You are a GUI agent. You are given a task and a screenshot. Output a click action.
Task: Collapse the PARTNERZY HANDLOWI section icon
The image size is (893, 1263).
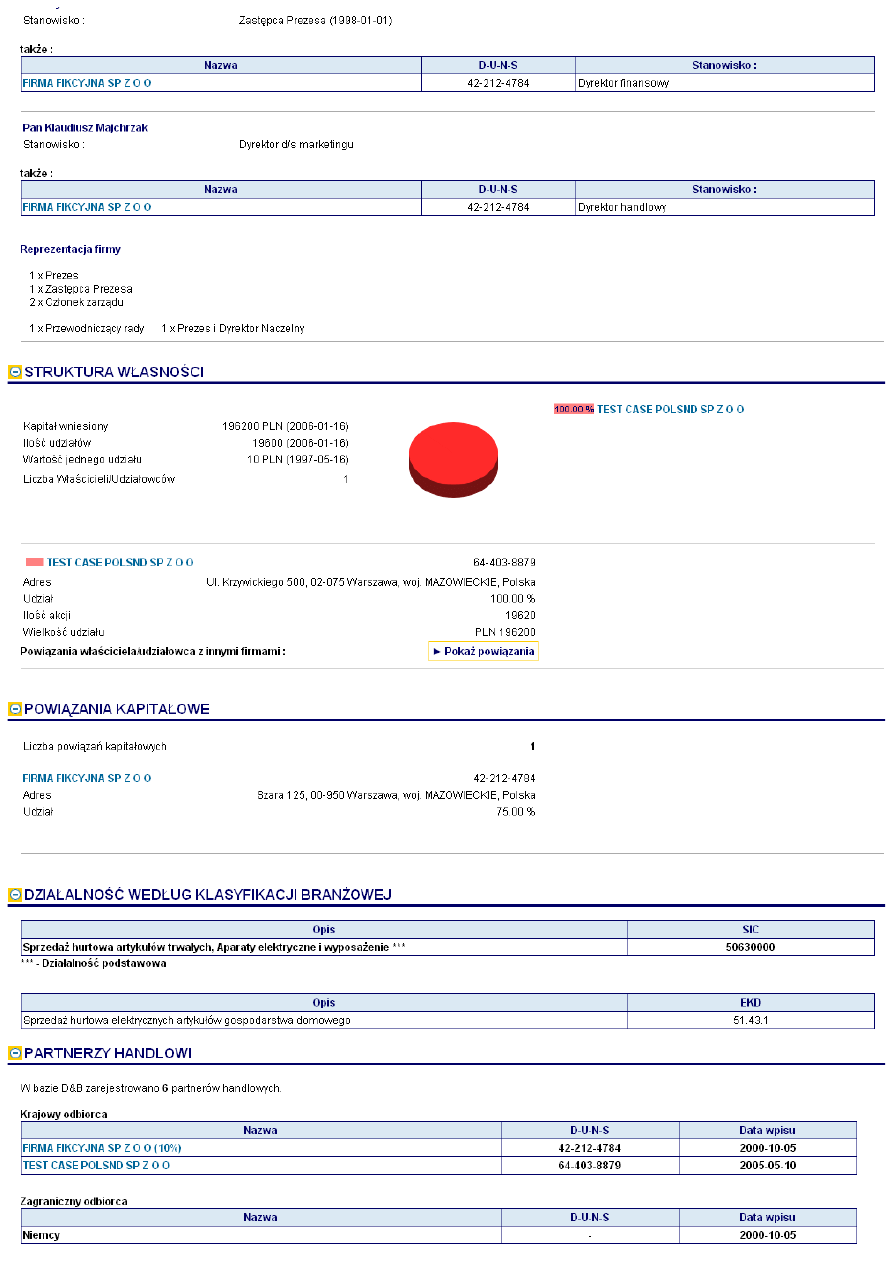[x=15, y=1053]
